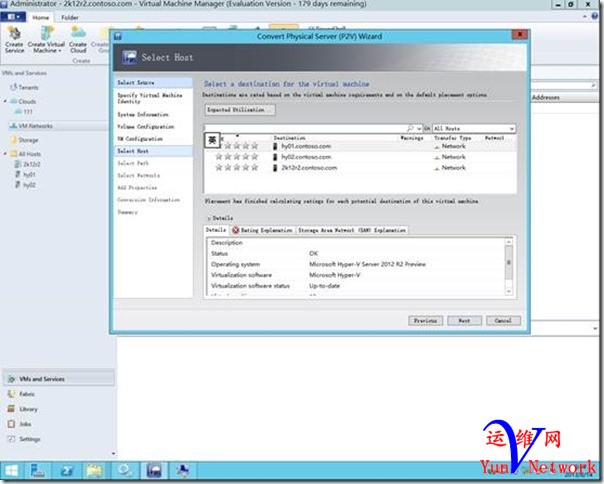
Task: Click the star rating for hy02.contoso.com
Action: 237,157
